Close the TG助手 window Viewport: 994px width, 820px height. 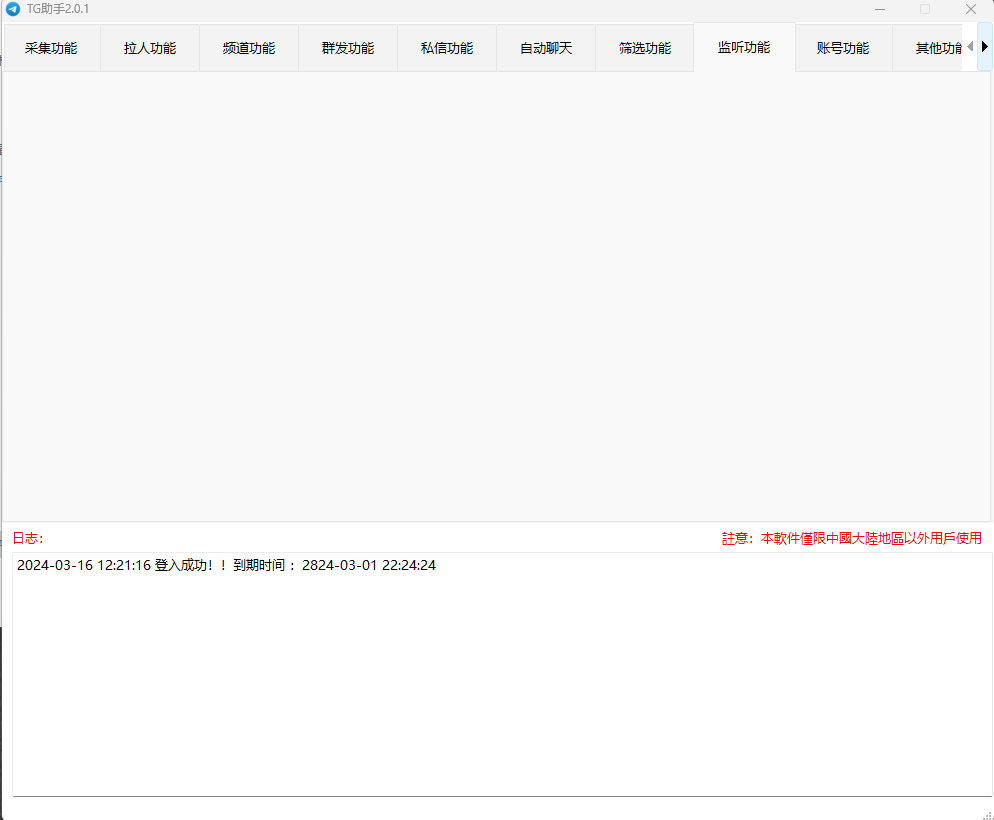pyautogui.click(x=970, y=9)
